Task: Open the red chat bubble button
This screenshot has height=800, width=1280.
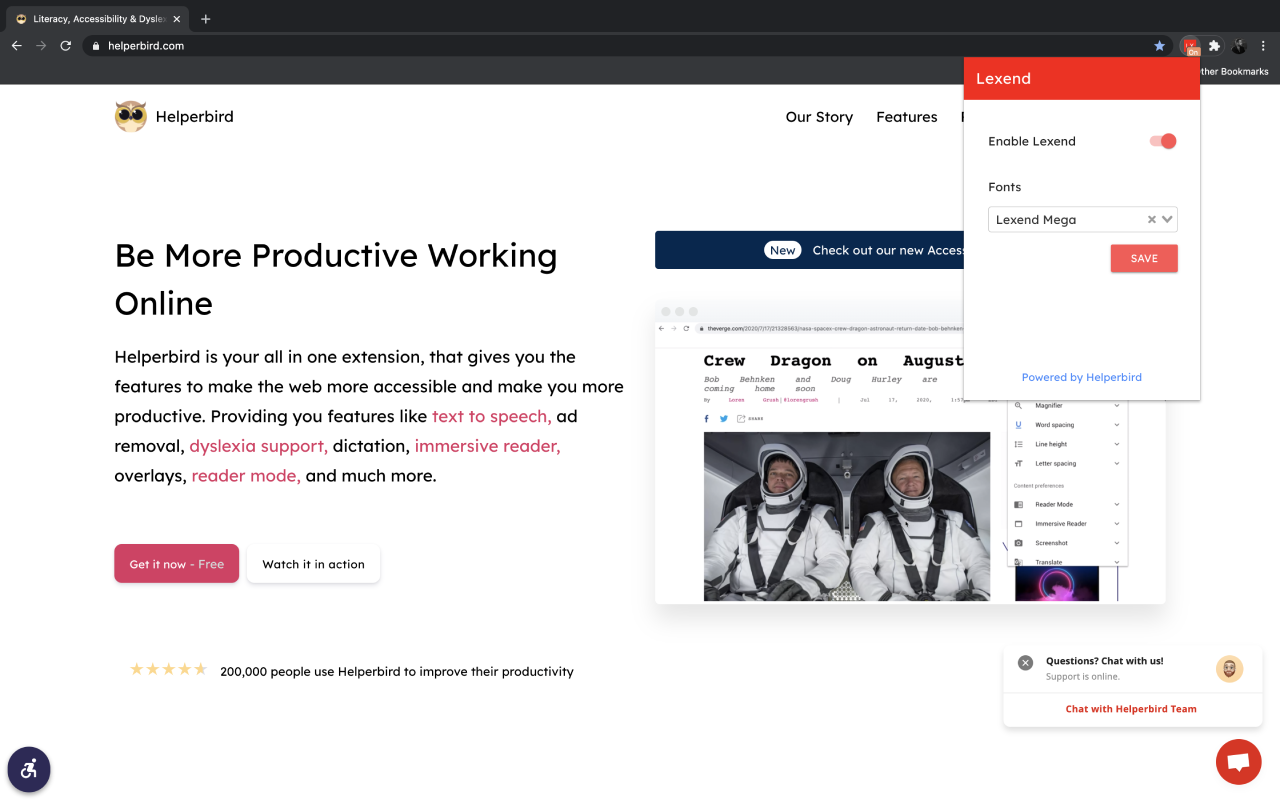Action: coord(1238,762)
